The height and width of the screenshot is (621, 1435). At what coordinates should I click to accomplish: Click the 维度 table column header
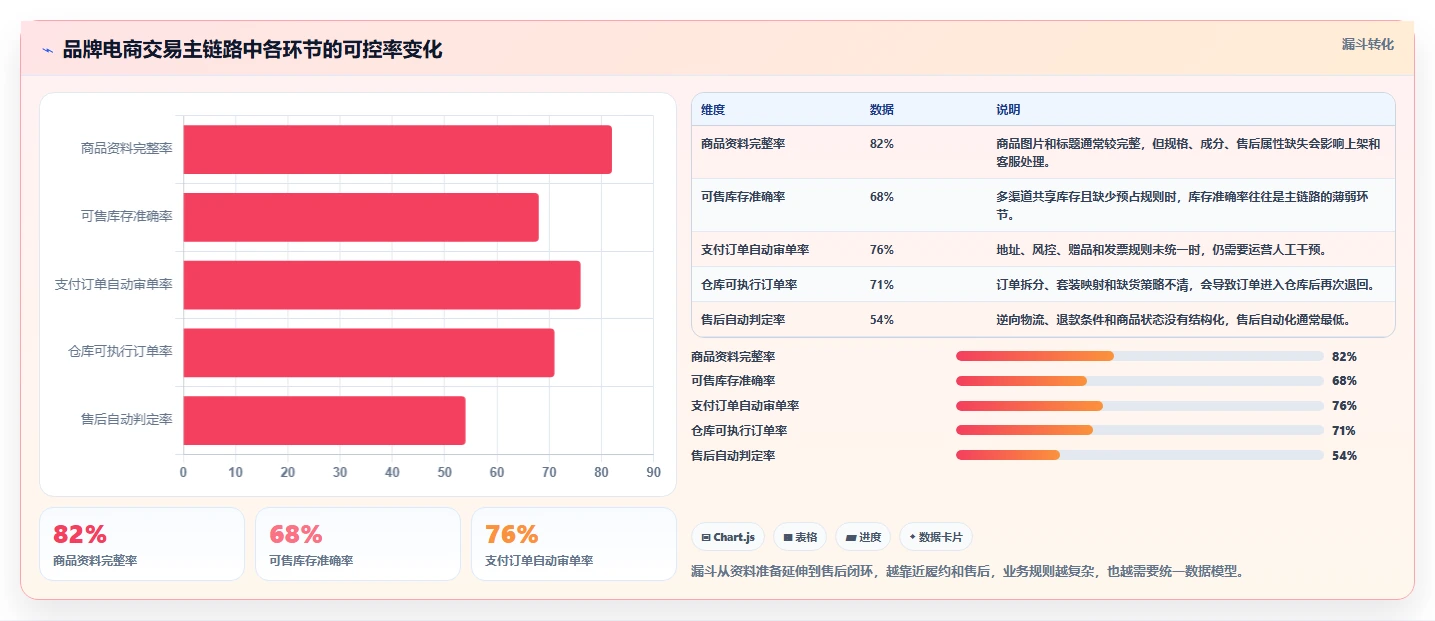coord(713,109)
